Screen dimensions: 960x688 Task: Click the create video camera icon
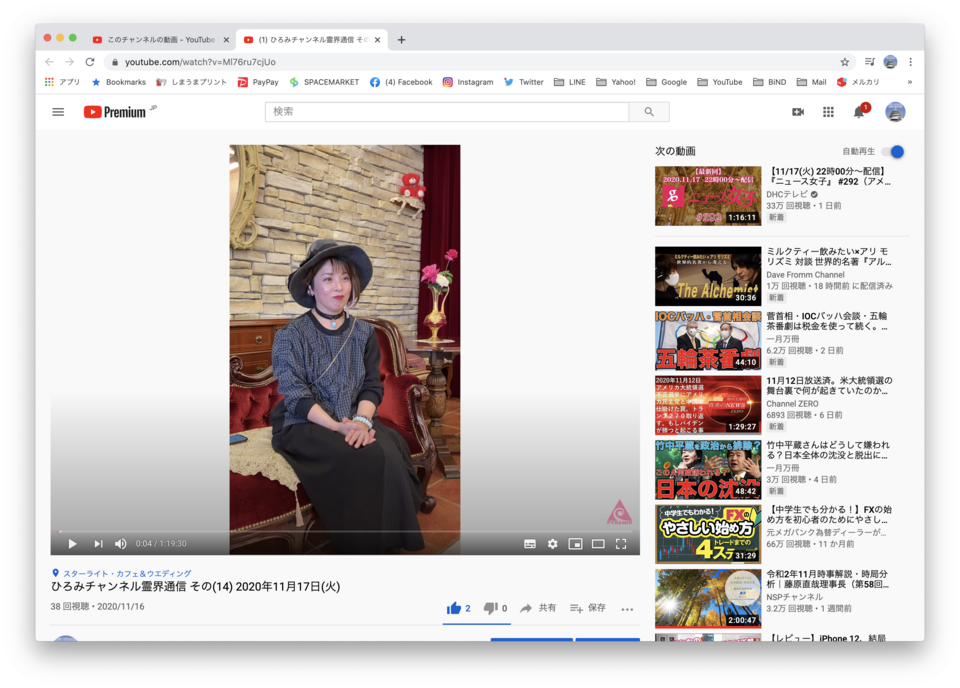click(x=798, y=112)
